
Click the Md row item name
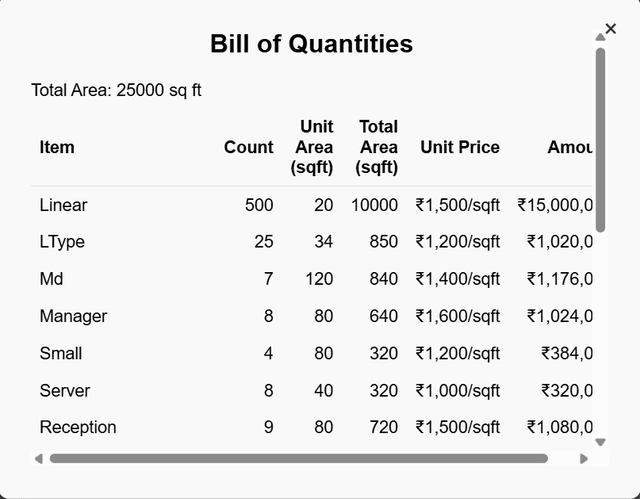point(51,279)
